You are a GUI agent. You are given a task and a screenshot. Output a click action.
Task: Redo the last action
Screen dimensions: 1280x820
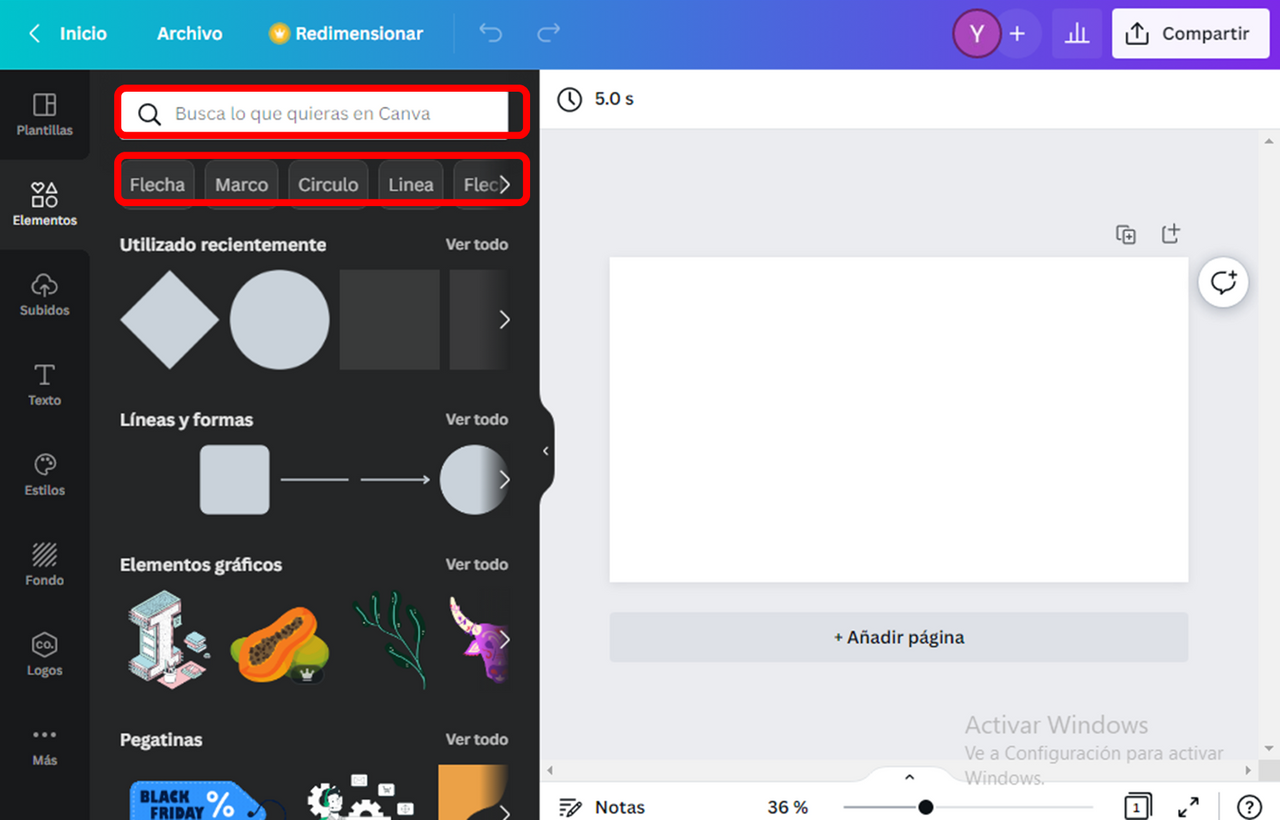pos(548,34)
